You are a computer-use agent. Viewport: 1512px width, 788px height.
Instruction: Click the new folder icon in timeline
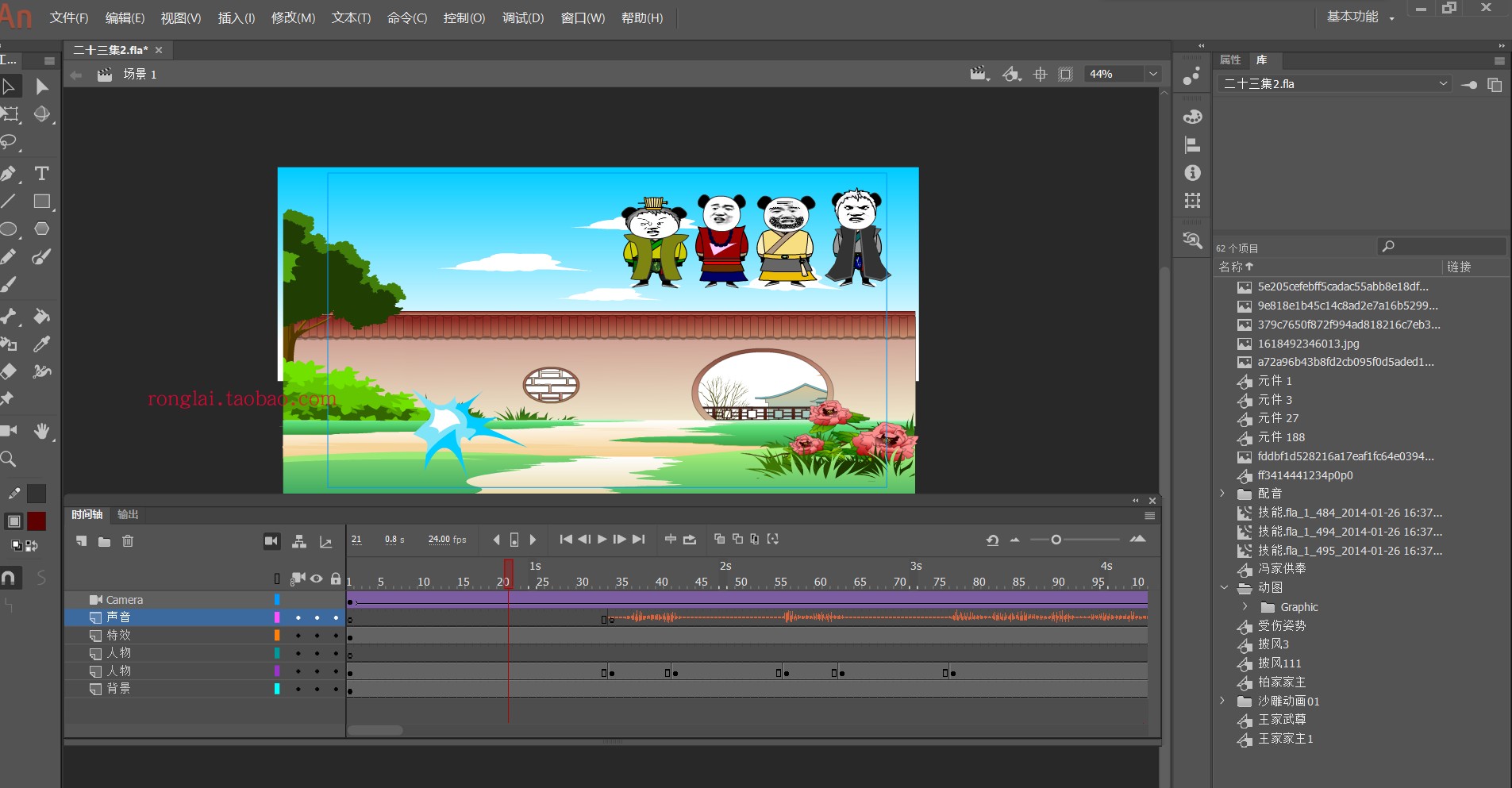(x=104, y=541)
